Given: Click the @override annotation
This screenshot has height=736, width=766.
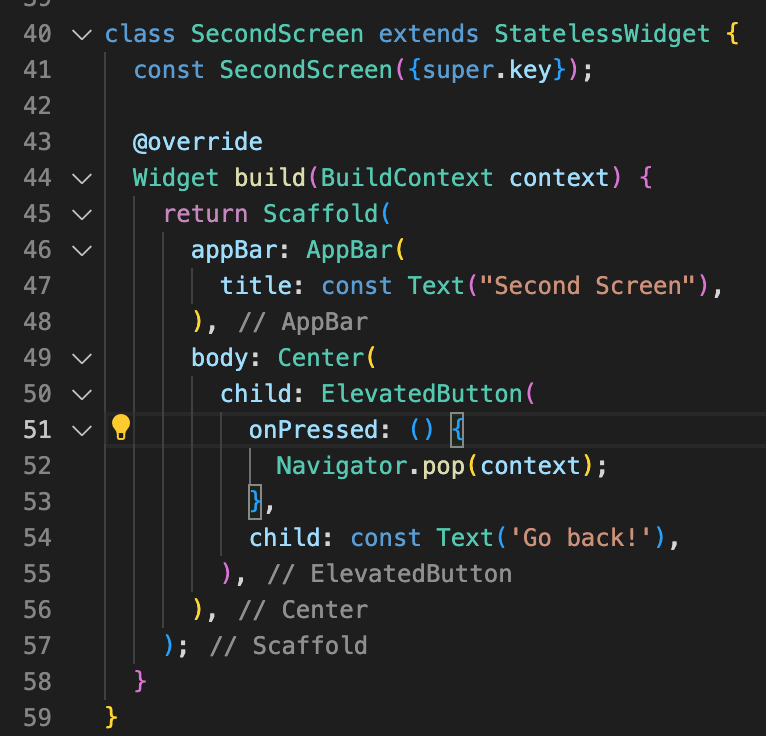Looking at the screenshot, I should click(x=197, y=142).
